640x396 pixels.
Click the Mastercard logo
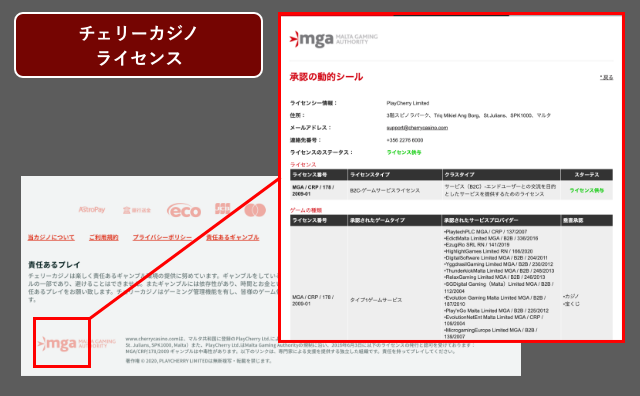(x=255, y=210)
